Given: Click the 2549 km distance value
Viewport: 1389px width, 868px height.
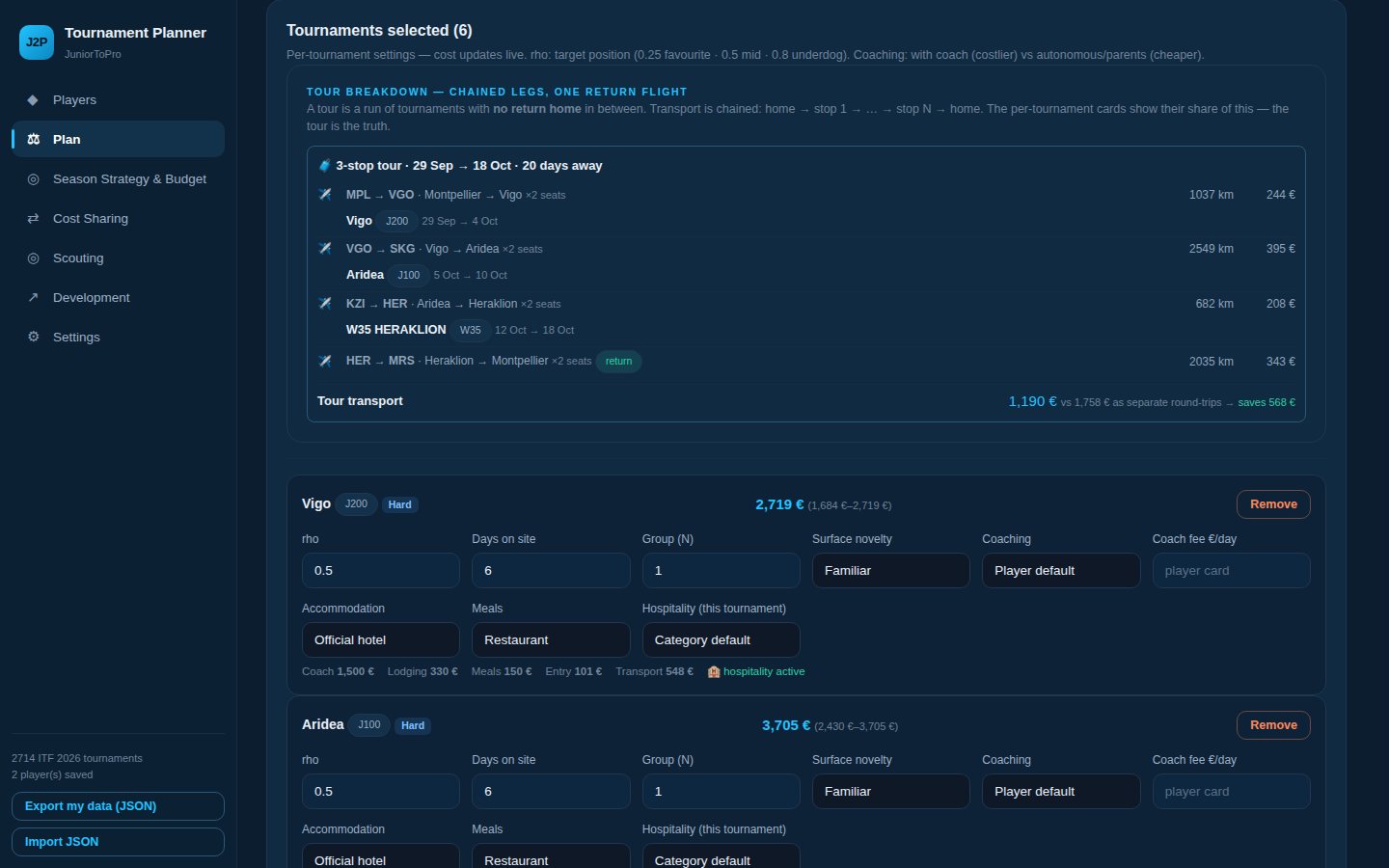Looking at the screenshot, I should pyautogui.click(x=1211, y=249).
